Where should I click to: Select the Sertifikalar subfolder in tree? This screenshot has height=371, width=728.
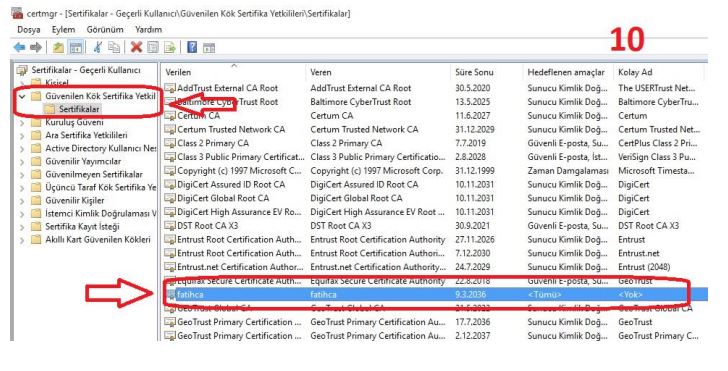click(79, 109)
